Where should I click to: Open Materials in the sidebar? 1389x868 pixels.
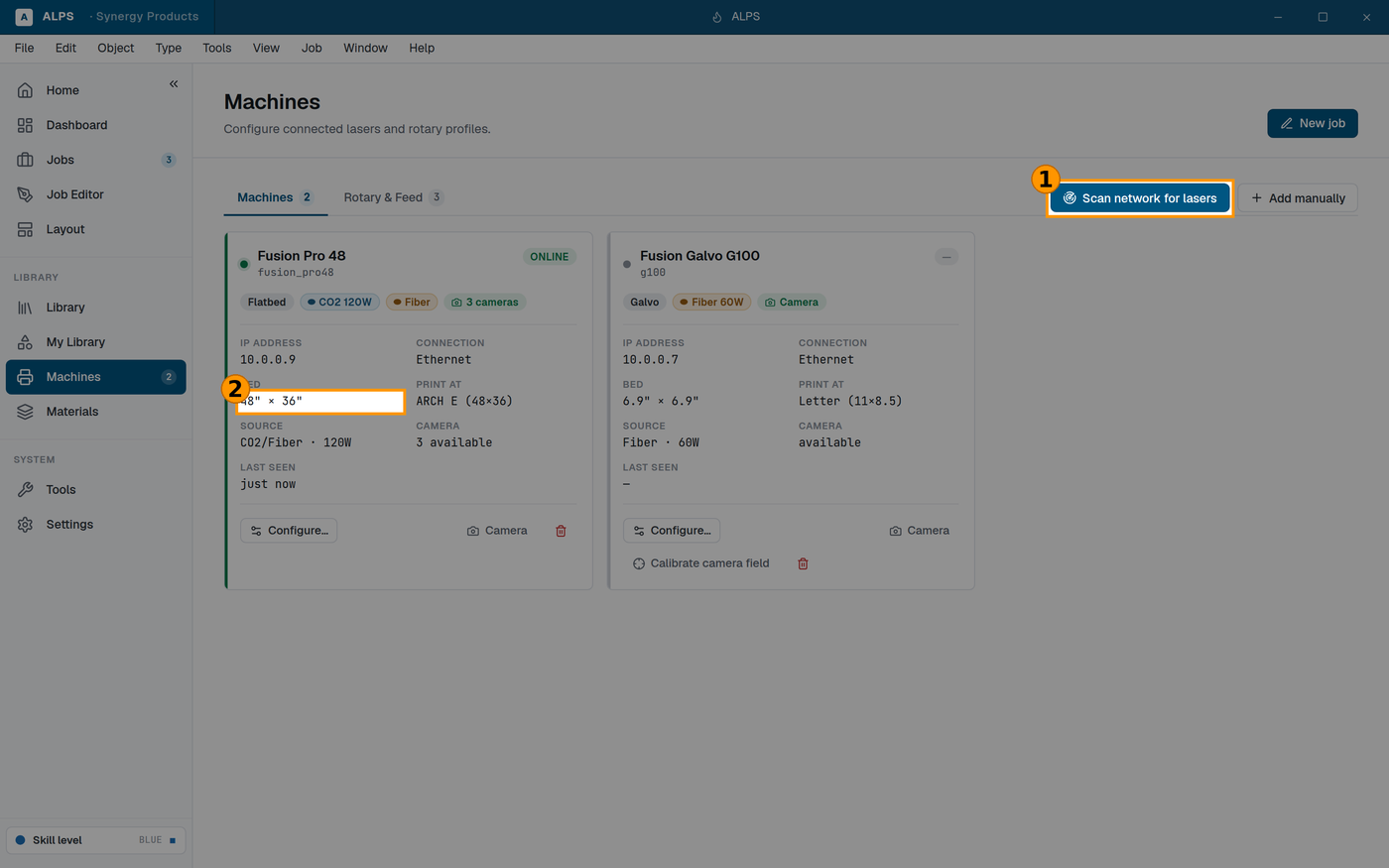click(x=96, y=412)
